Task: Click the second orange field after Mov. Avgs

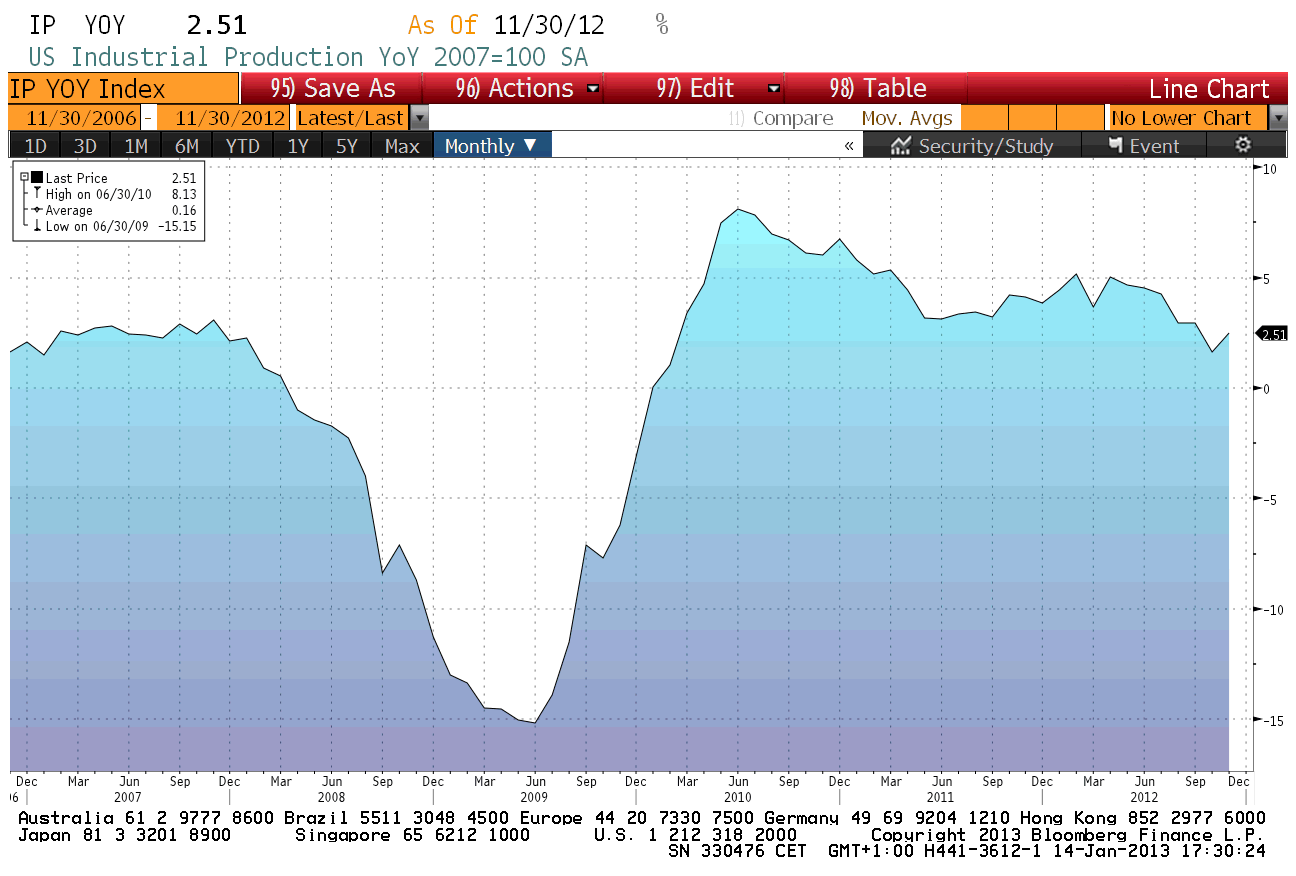Action: (1032, 118)
